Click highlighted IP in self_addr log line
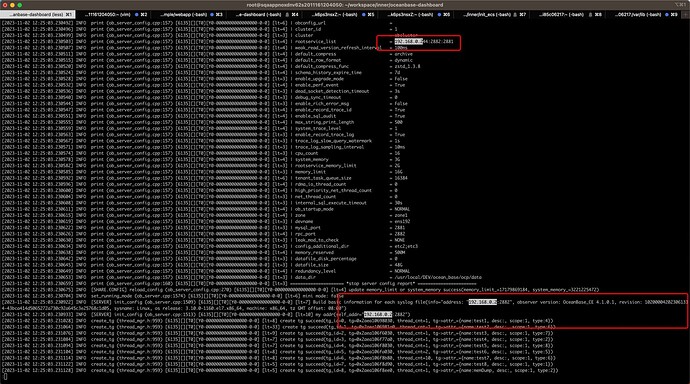 tap(378, 315)
